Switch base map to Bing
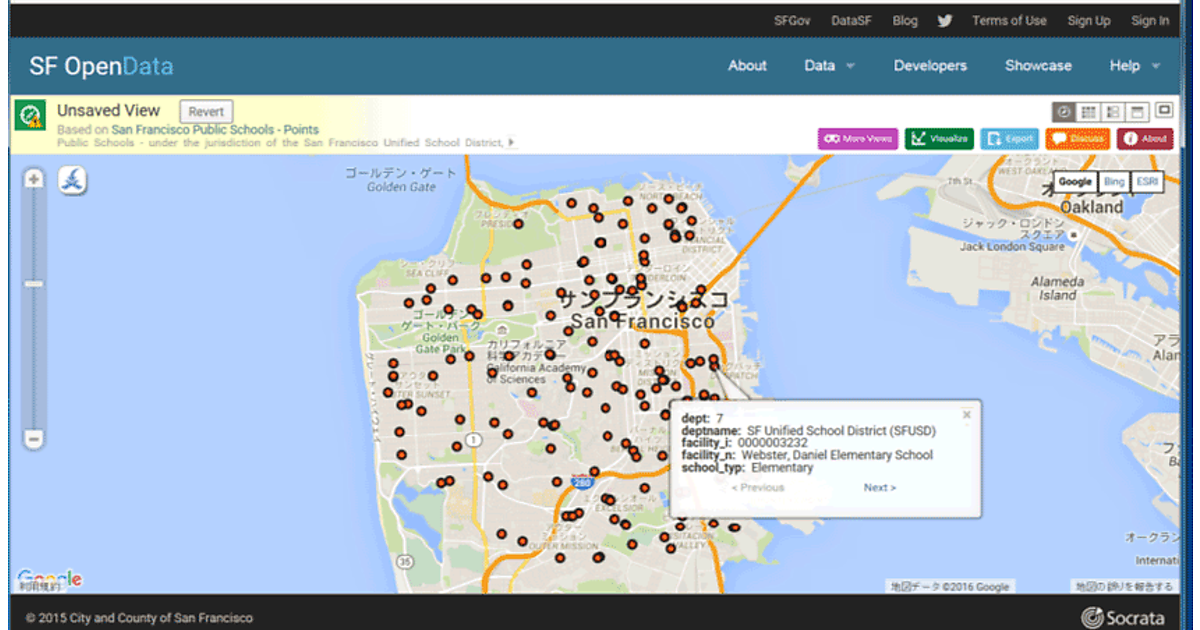 coord(1113,183)
